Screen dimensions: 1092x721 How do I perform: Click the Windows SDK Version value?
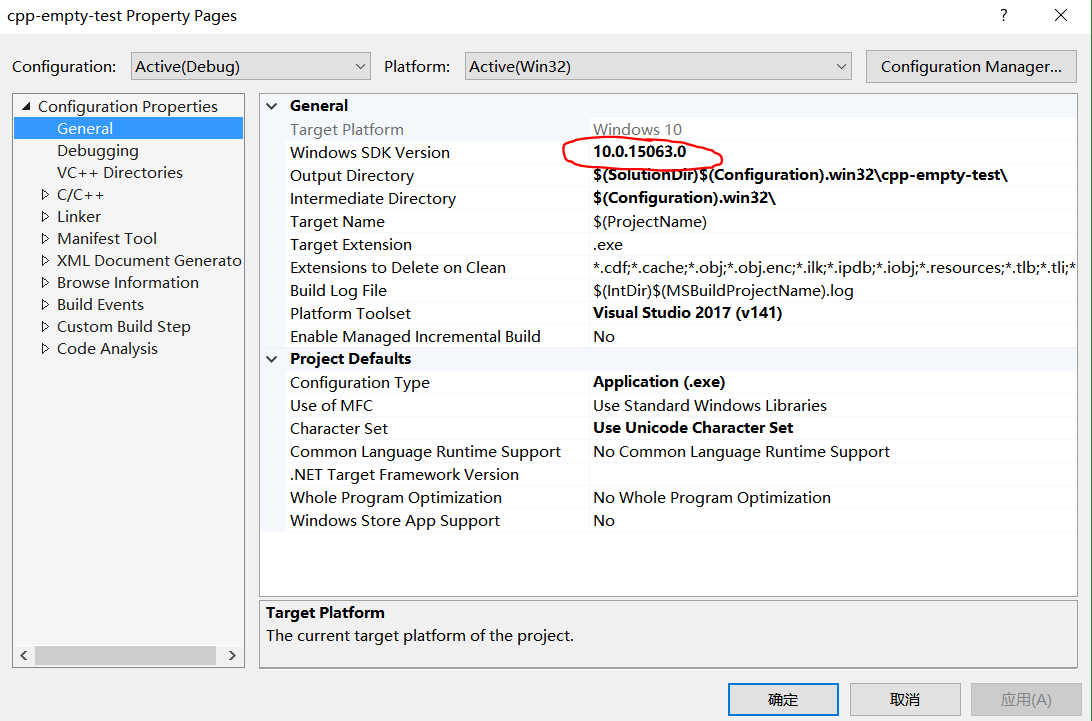(640, 153)
